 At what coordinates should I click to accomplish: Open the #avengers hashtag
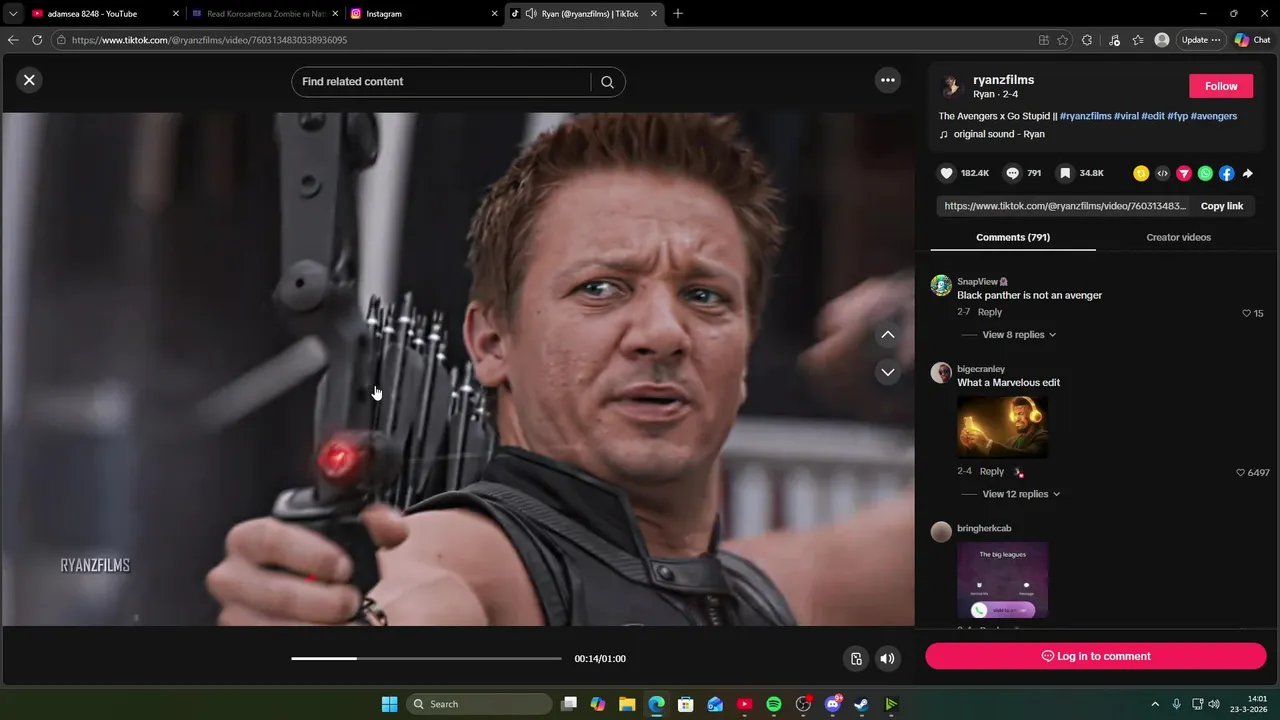[1214, 116]
